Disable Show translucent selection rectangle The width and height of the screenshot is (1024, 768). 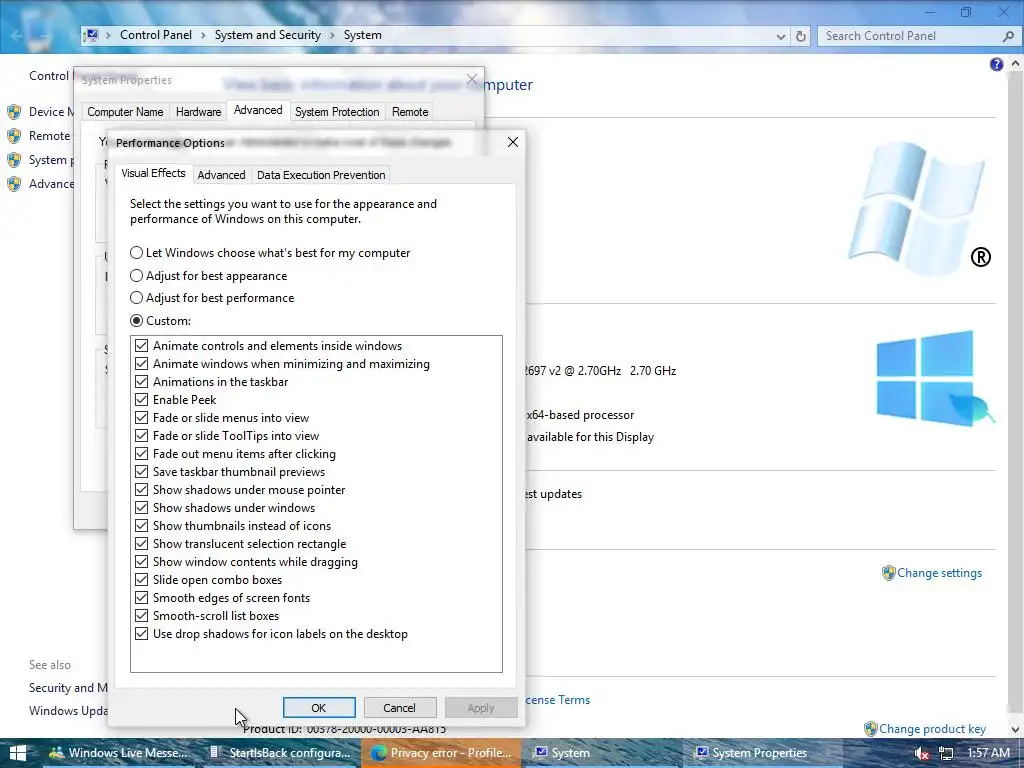click(x=141, y=543)
